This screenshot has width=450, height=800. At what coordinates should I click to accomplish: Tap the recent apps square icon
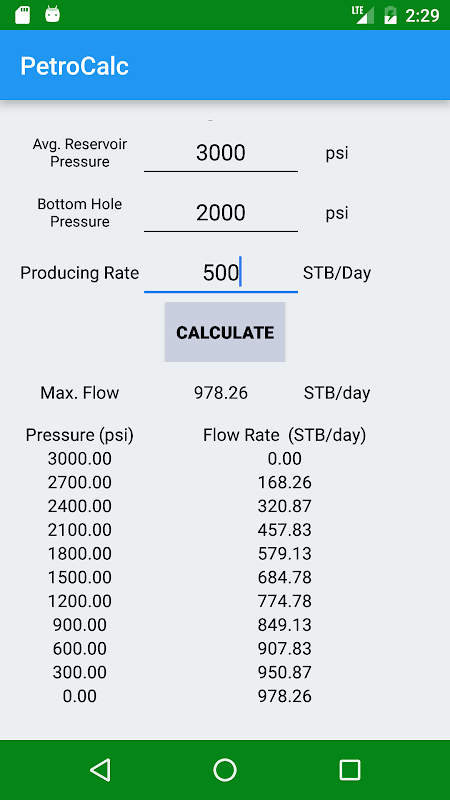350,769
